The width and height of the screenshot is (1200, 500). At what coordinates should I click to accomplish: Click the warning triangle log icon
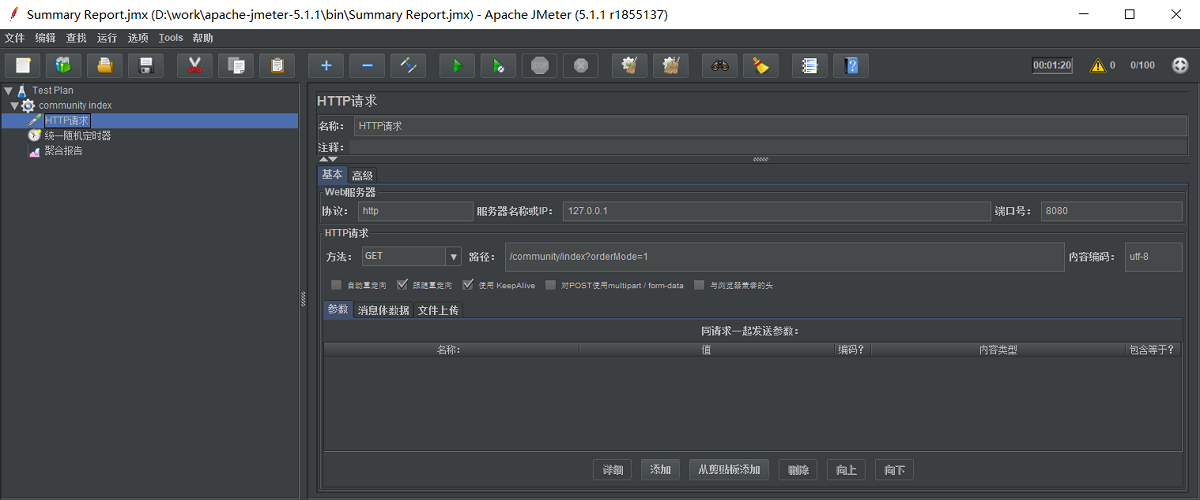tap(1097, 65)
